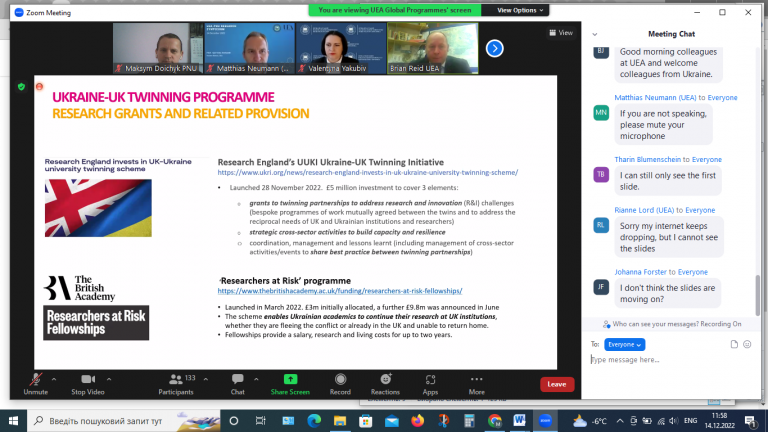768x432 pixels.
Task: Click the emoji icon in chat
Action: click(747, 344)
